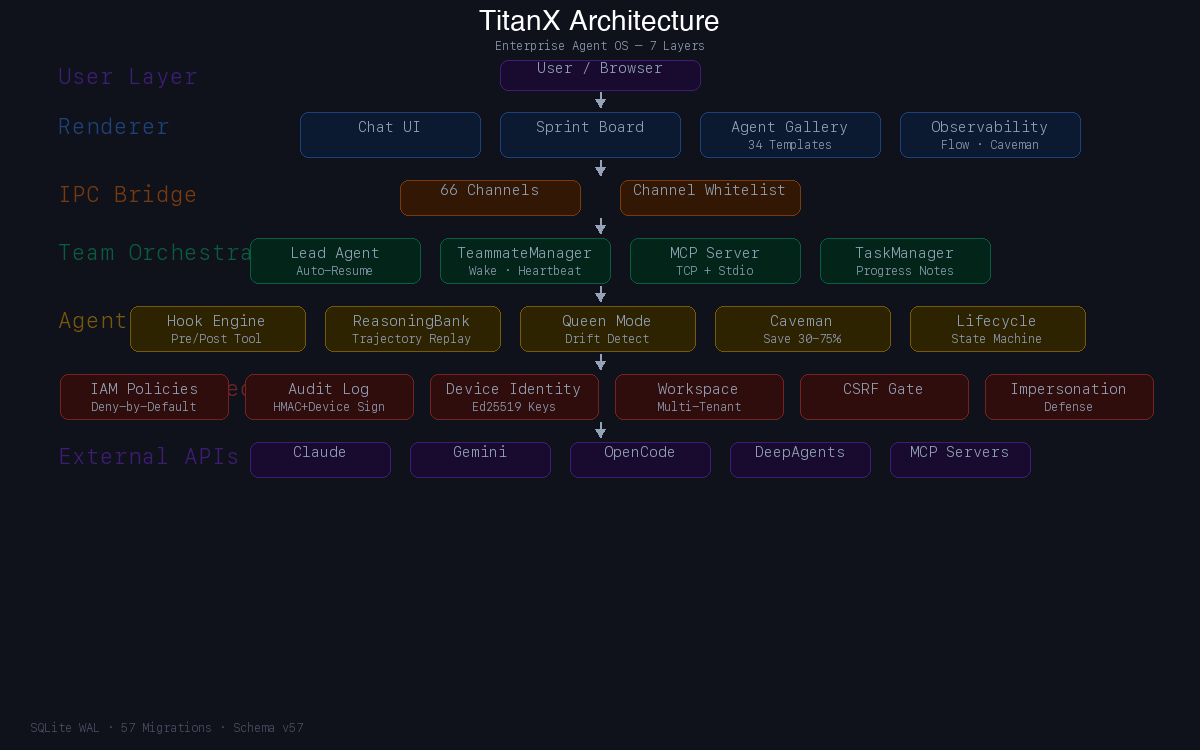Viewport: 1200px width, 750px height.
Task: Click the arrow above Team Orchestration row
Action: click(x=600, y=227)
